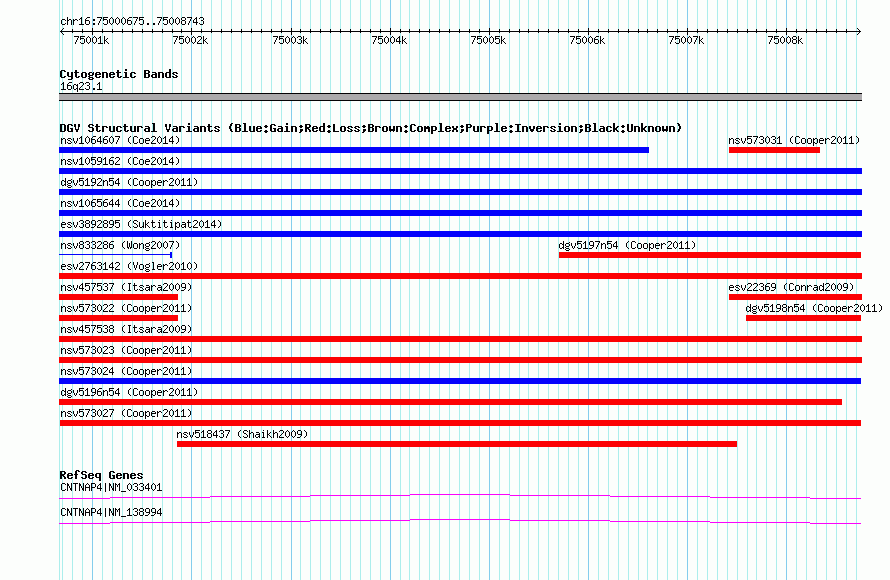Click the 75008k ruler tick label
This screenshot has height=580, width=890.
(785, 40)
